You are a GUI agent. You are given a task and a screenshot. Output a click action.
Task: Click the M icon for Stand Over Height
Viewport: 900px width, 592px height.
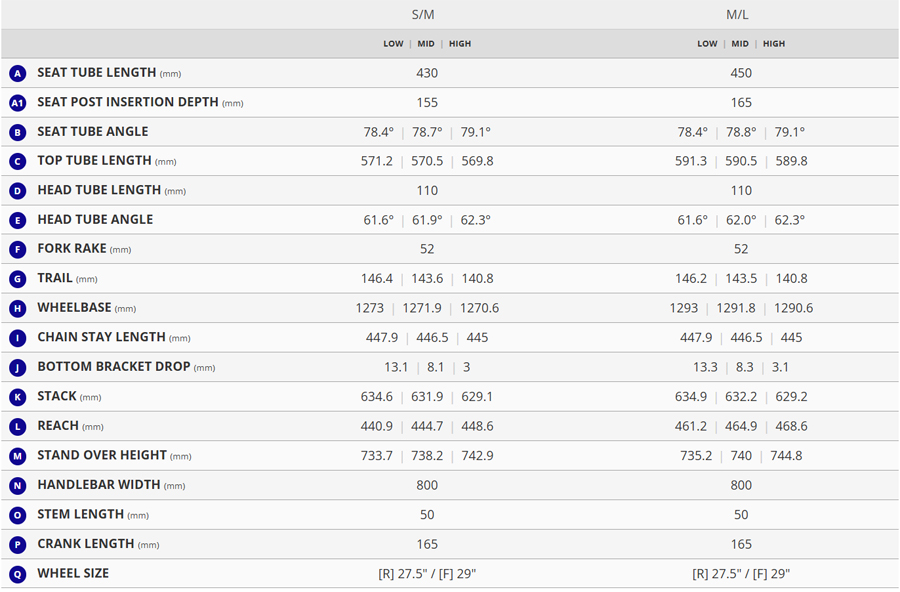coord(17,456)
